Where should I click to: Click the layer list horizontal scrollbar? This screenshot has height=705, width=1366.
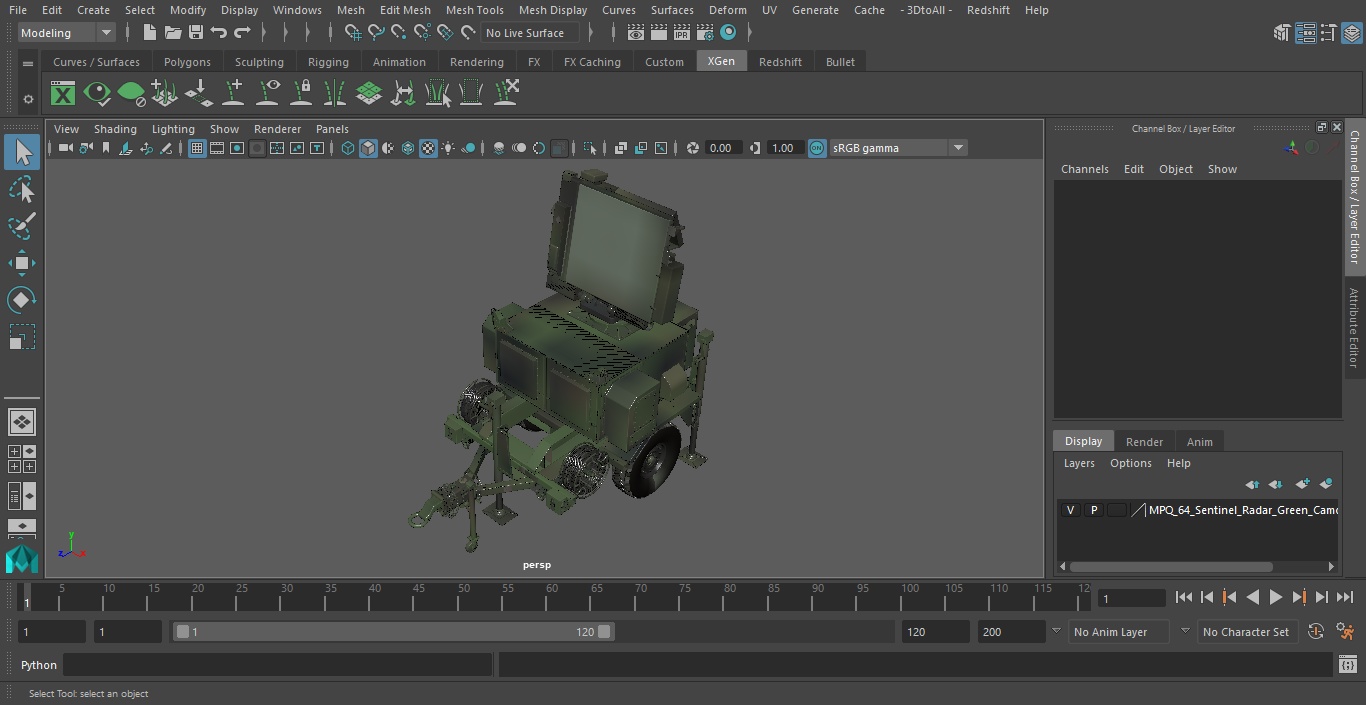coord(1172,566)
